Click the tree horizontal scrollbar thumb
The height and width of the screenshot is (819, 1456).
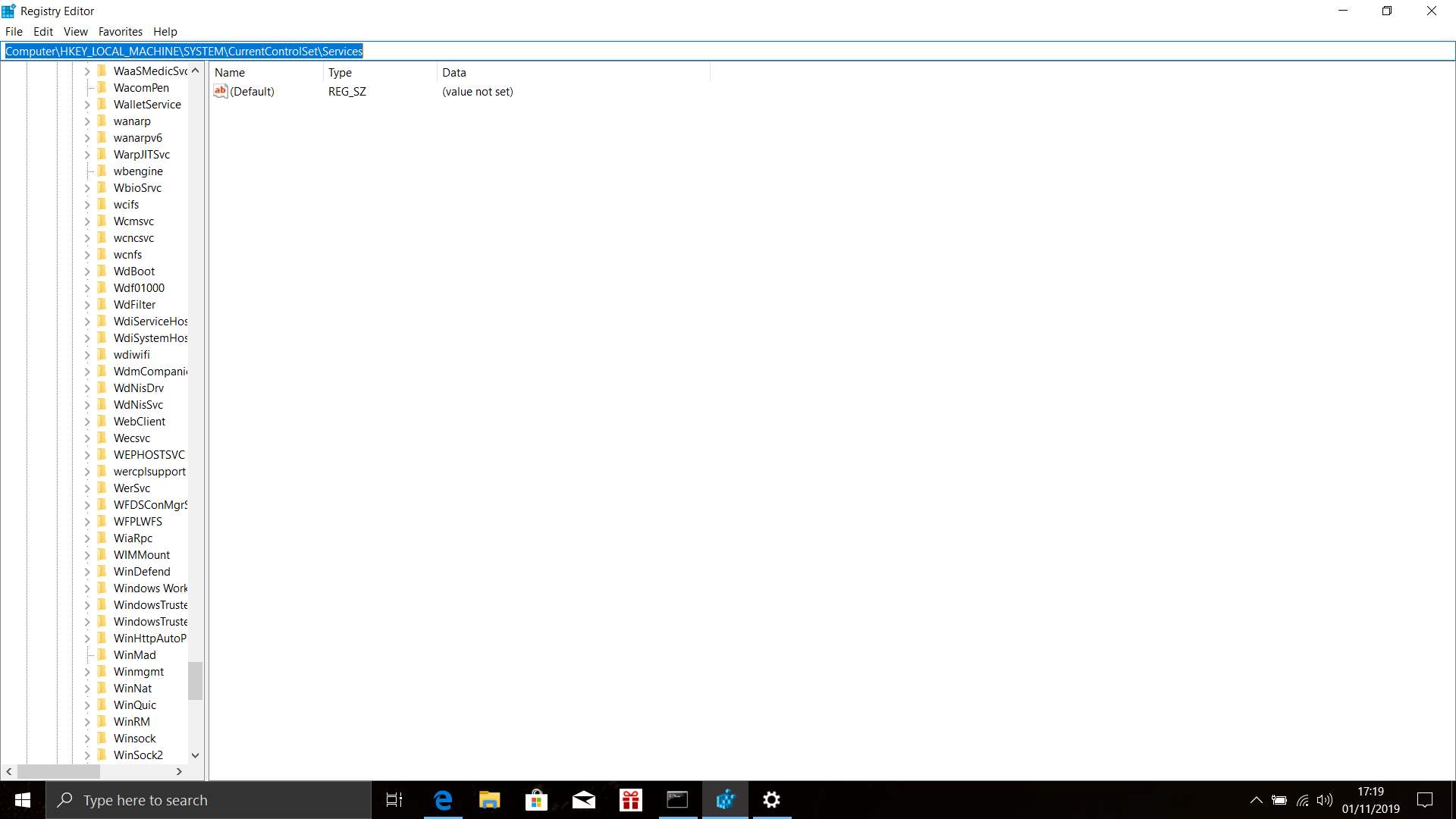(58, 772)
